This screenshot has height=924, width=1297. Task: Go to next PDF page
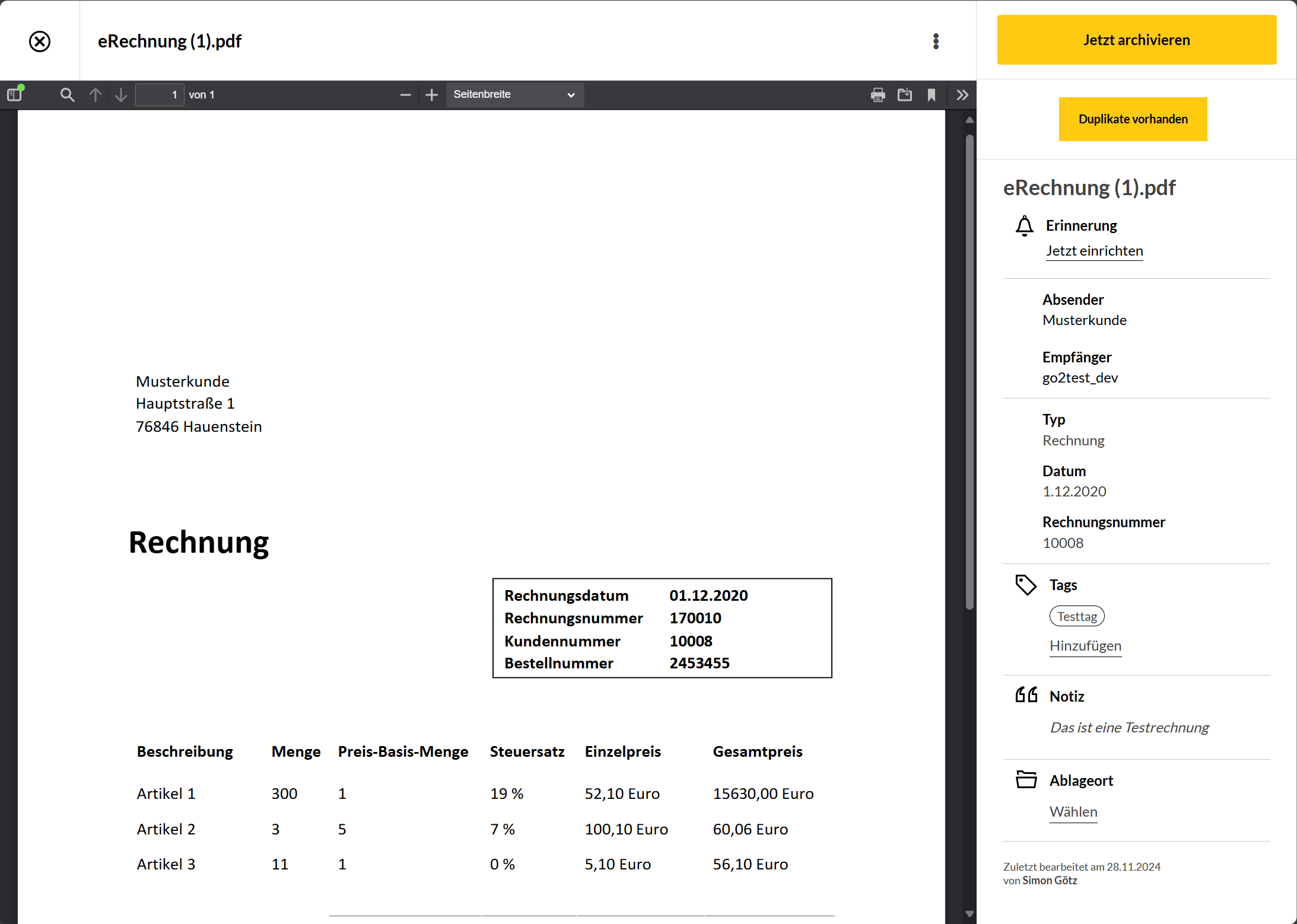coord(121,95)
